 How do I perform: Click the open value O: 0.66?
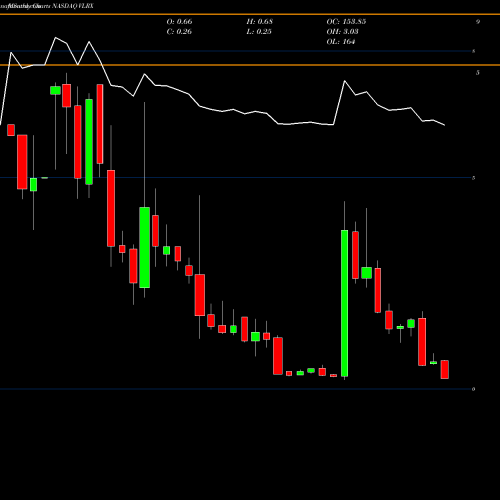coord(179,22)
